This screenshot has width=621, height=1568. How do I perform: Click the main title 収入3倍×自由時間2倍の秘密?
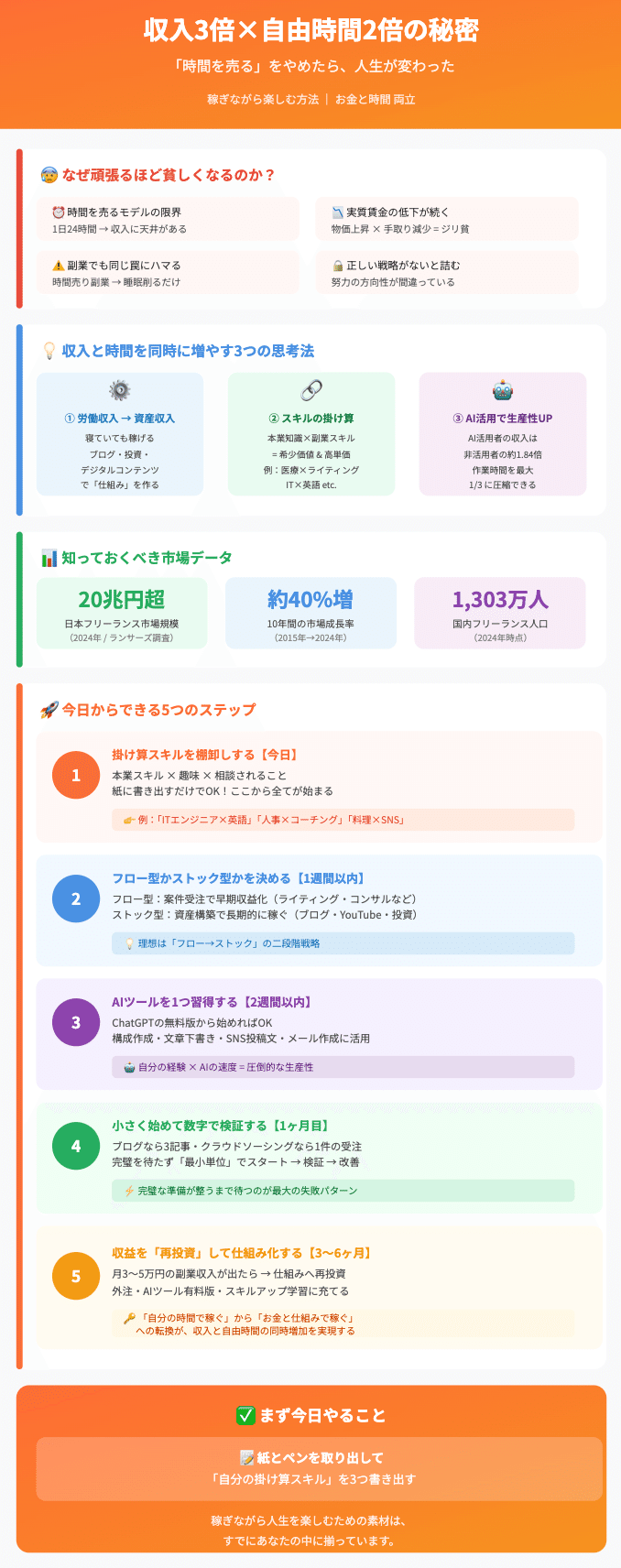311,30
